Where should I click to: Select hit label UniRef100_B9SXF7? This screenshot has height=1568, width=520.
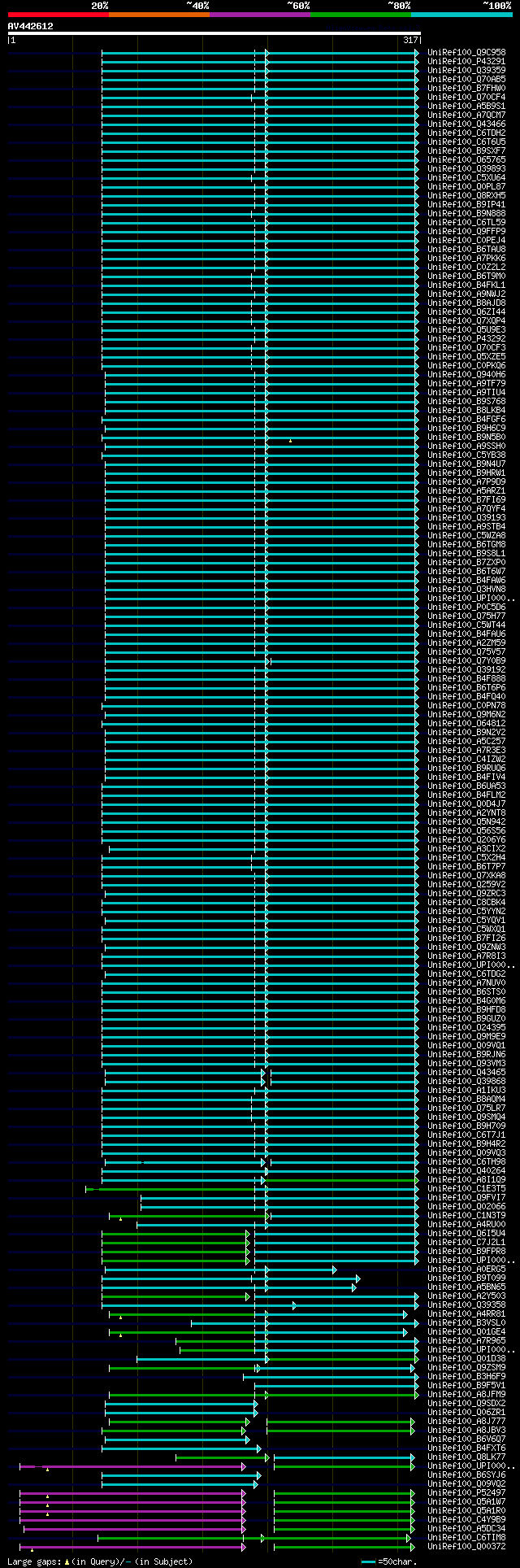tap(466, 150)
